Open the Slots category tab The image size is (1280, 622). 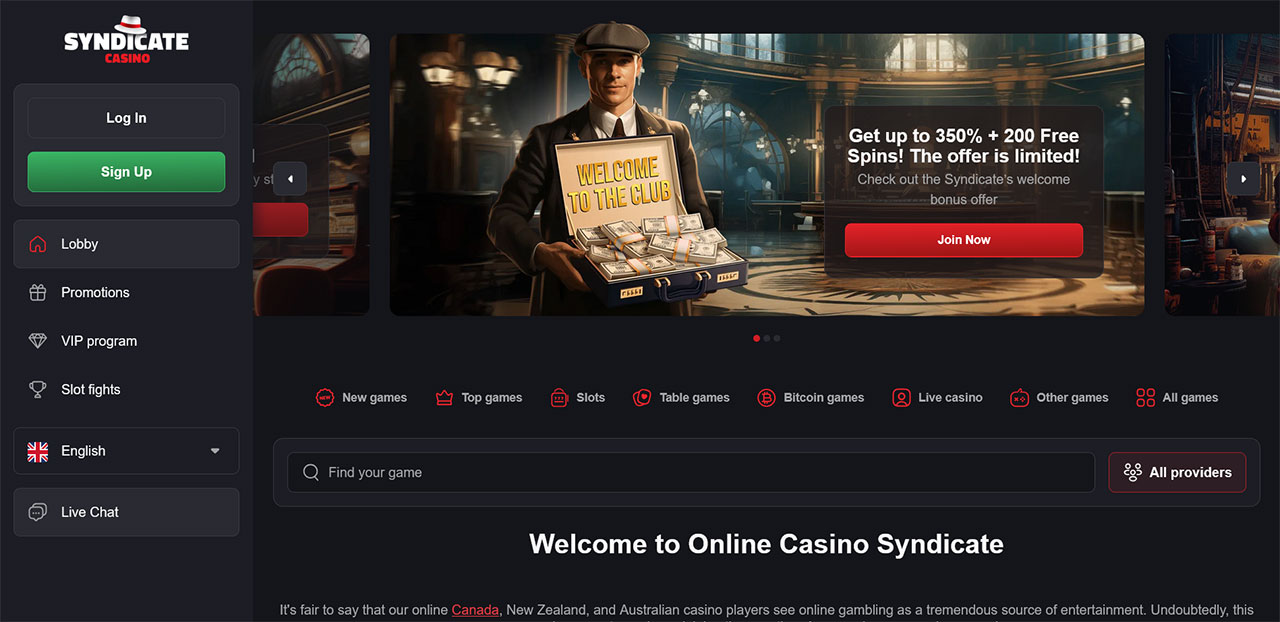tap(578, 398)
